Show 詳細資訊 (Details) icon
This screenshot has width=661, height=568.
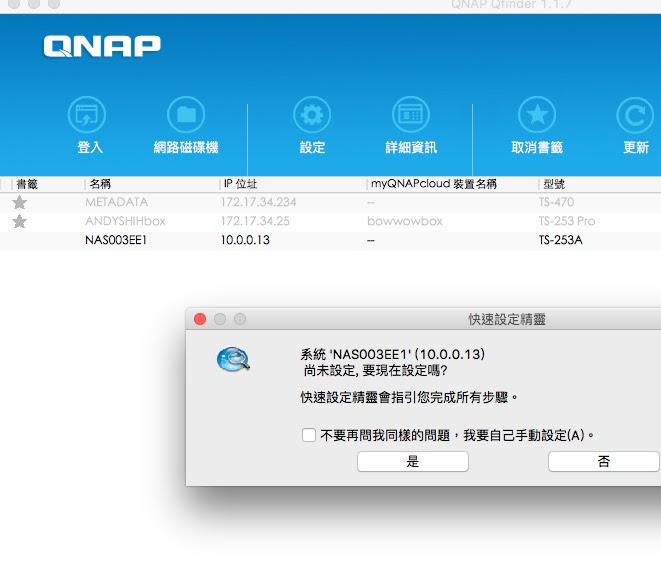coord(411,115)
